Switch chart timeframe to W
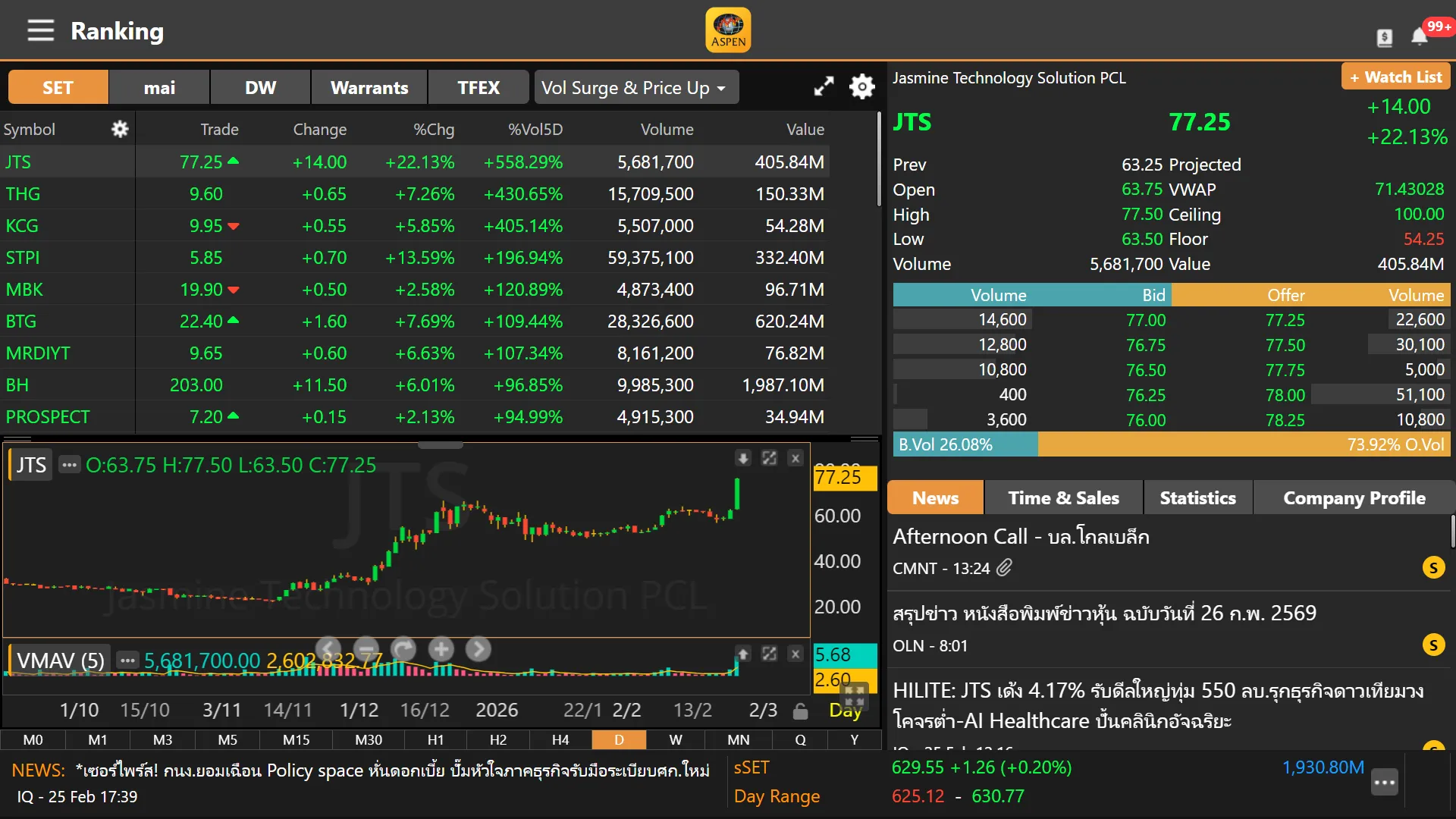Image resolution: width=1456 pixels, height=819 pixels. point(675,739)
